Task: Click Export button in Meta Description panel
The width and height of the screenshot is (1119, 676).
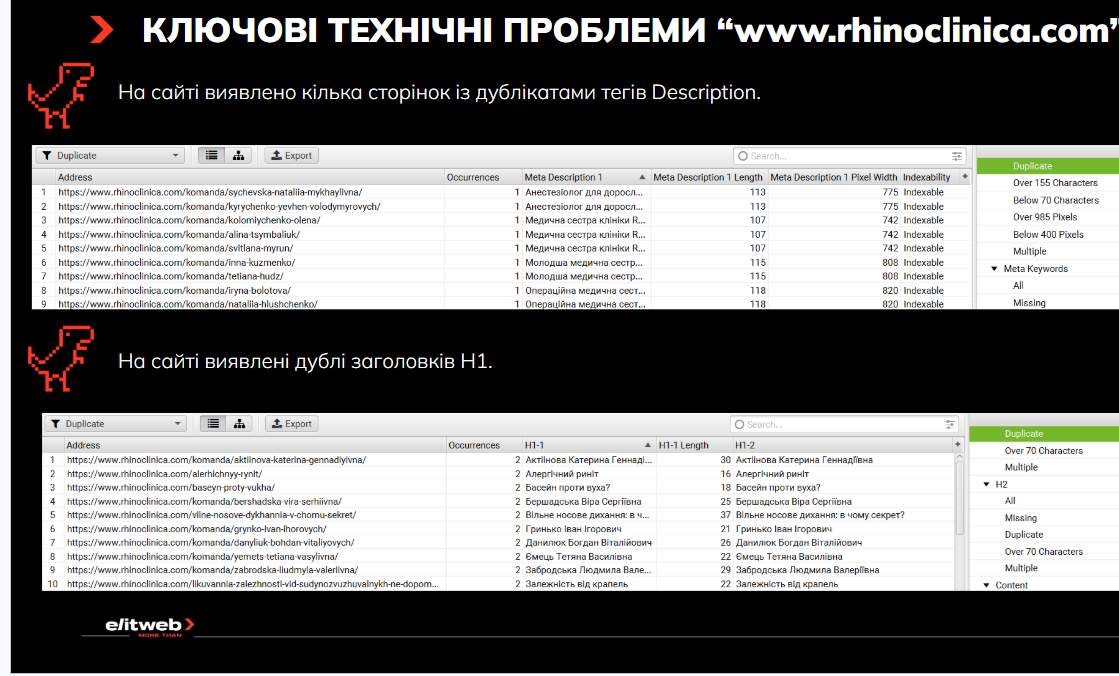Action: click(292, 156)
